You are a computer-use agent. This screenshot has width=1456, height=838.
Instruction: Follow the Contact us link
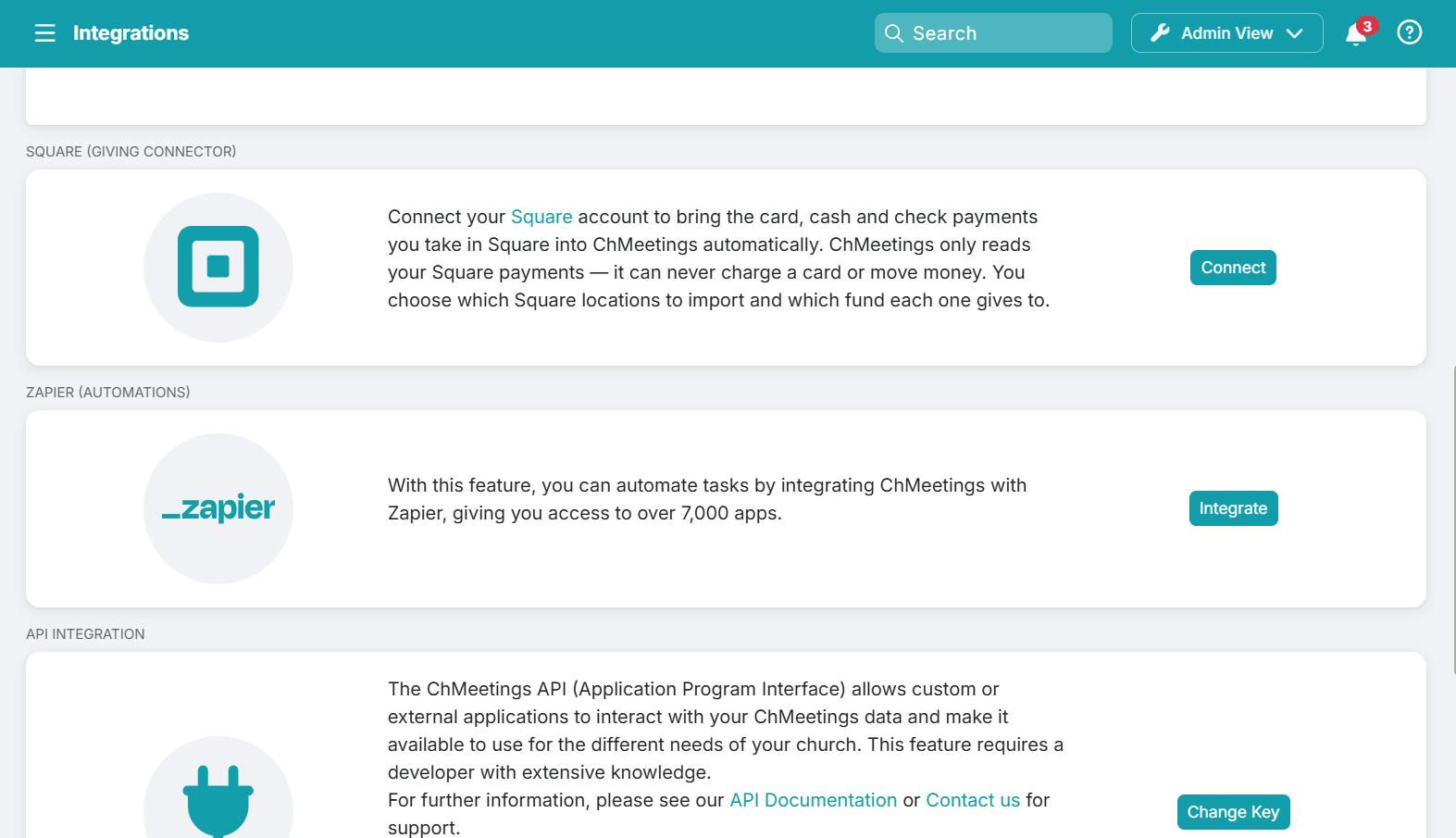point(973,800)
